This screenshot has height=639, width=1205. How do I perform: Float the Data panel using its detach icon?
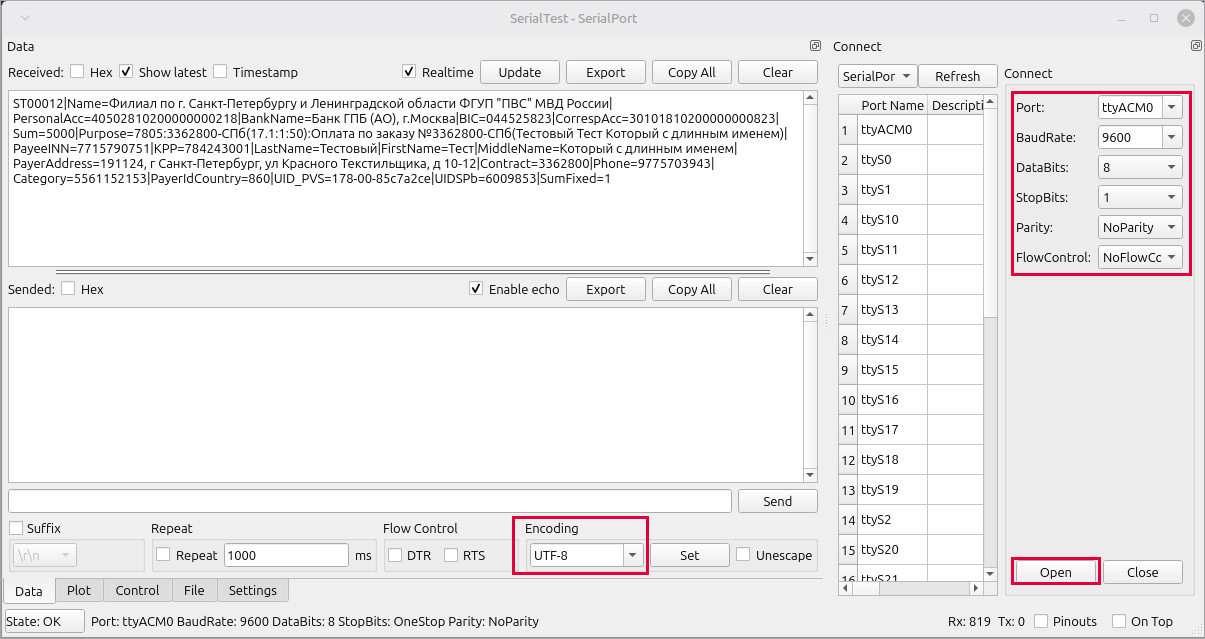click(815, 46)
